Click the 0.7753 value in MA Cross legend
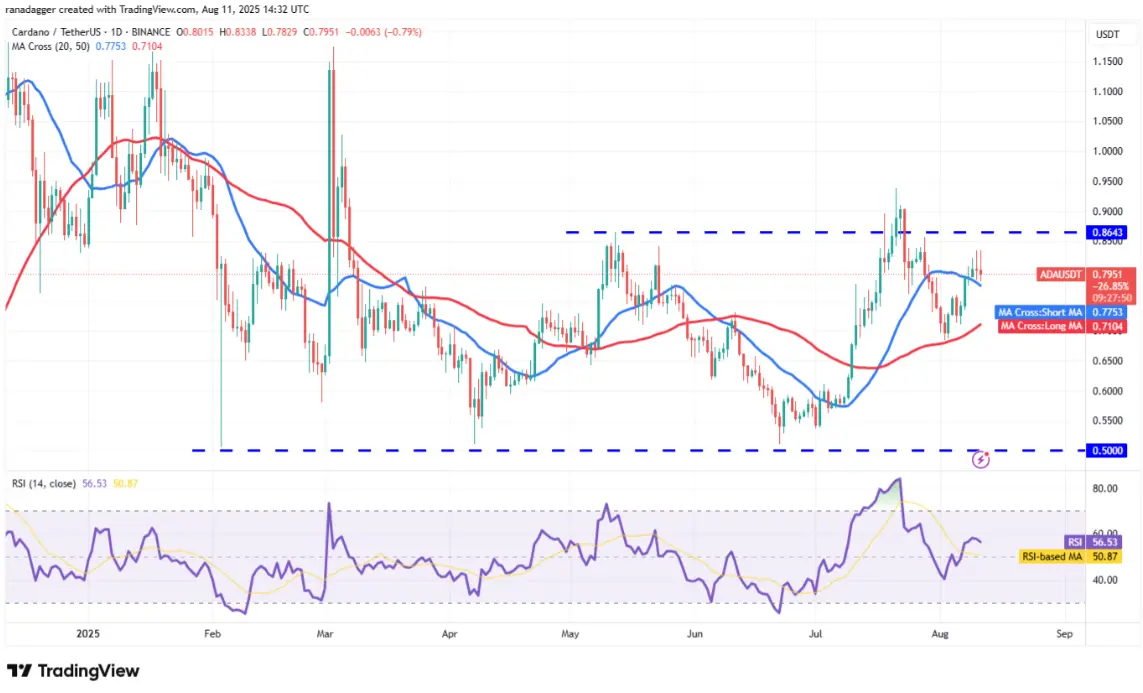 coord(111,46)
